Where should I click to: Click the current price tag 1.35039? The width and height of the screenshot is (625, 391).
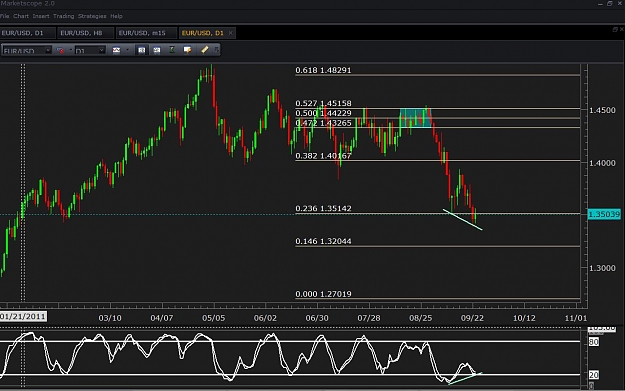pos(604,214)
